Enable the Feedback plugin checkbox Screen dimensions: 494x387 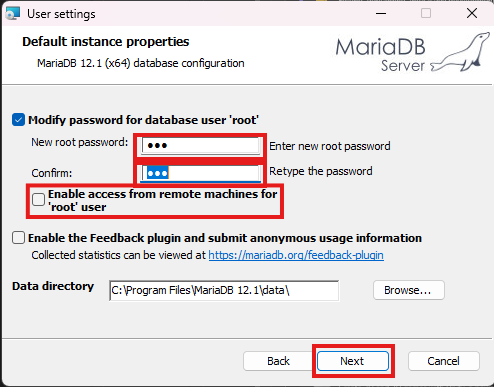coord(18,238)
